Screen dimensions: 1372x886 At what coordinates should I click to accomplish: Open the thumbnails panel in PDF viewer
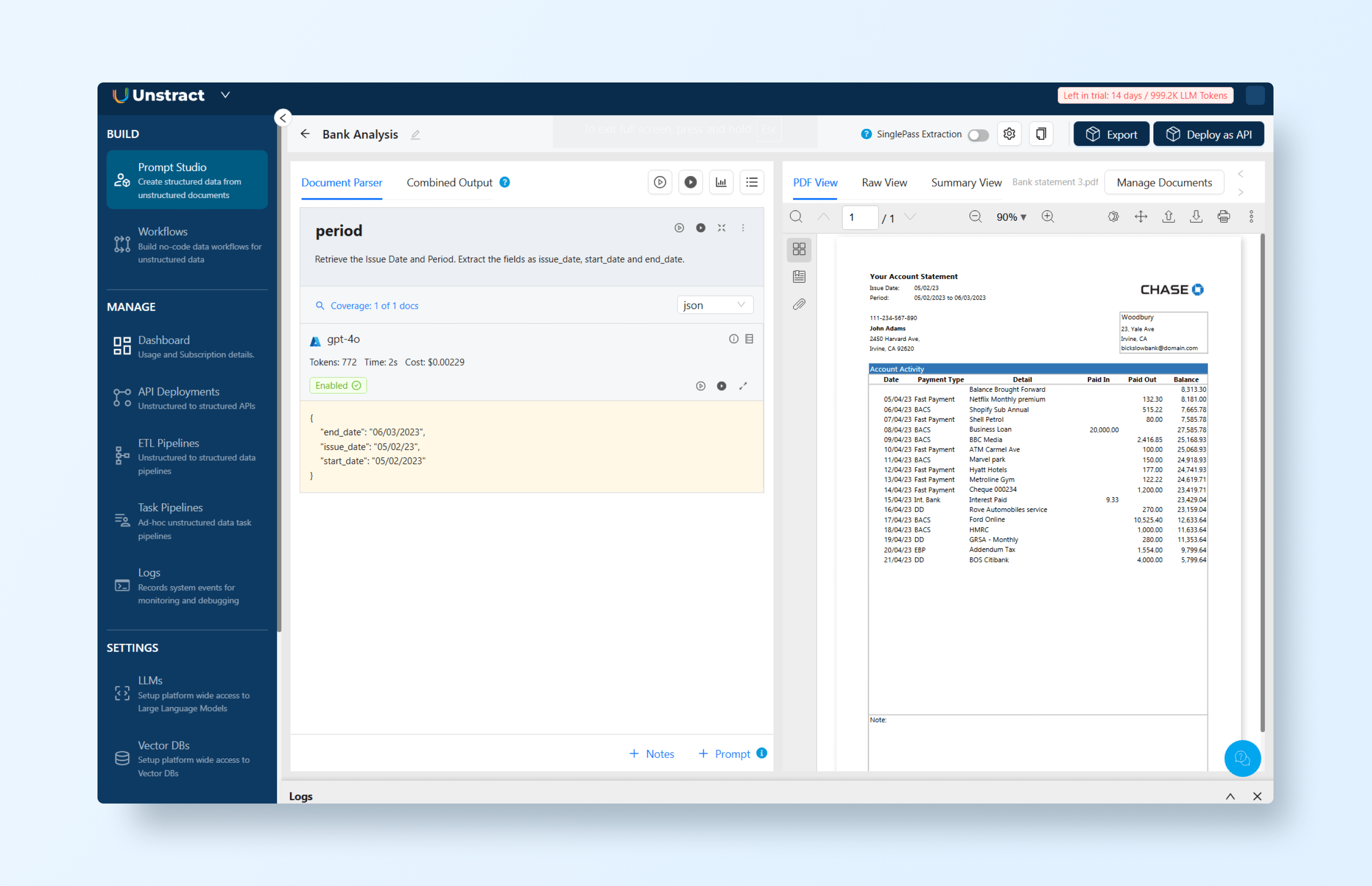point(799,248)
